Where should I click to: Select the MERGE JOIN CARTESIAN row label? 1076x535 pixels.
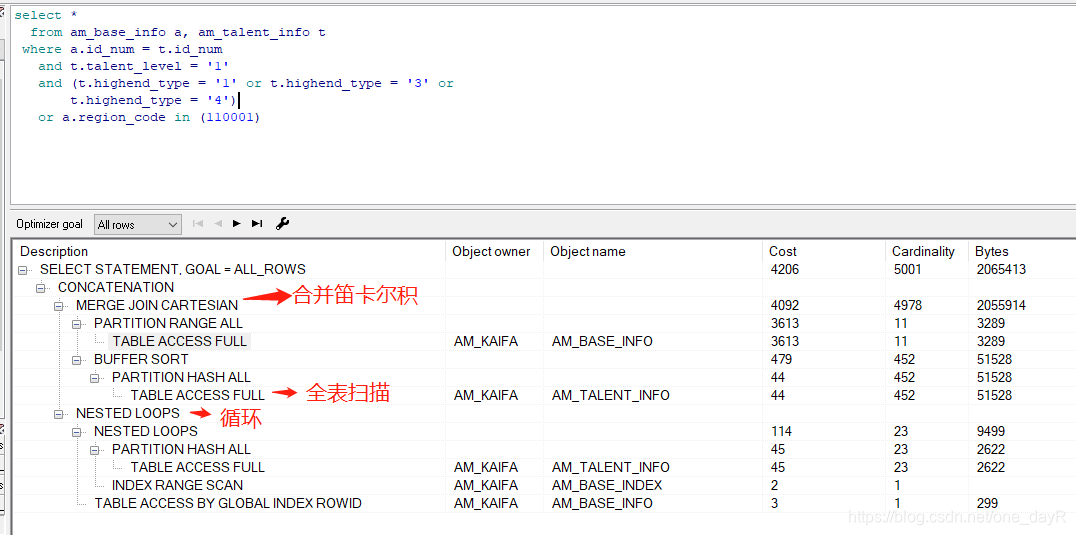tap(157, 305)
